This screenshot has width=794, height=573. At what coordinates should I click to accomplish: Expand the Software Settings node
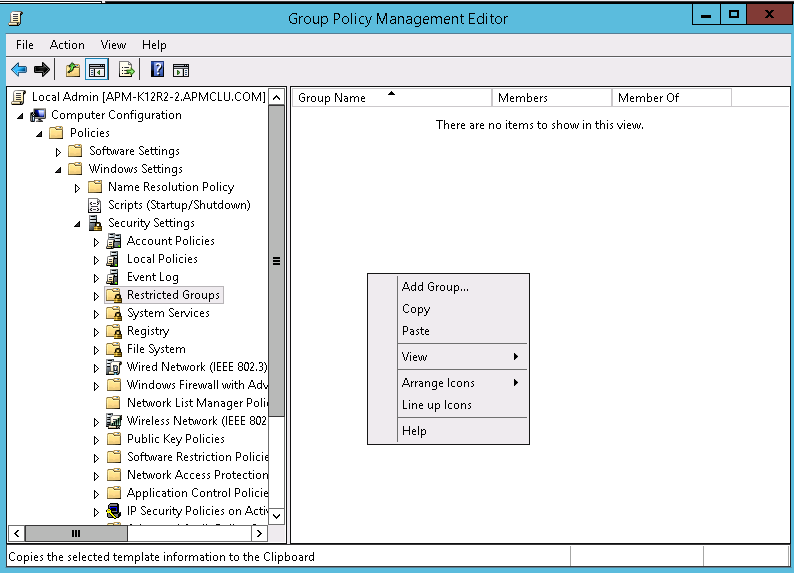click(58, 152)
